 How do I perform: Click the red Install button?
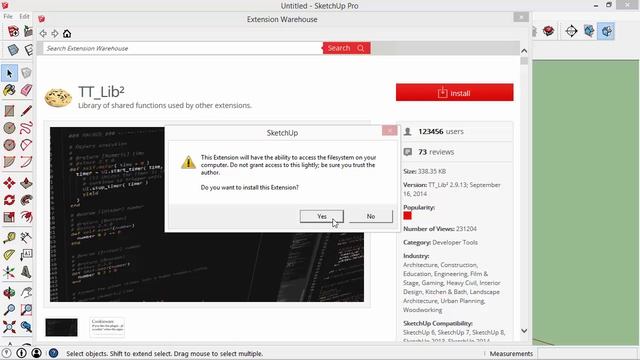[x=455, y=93]
